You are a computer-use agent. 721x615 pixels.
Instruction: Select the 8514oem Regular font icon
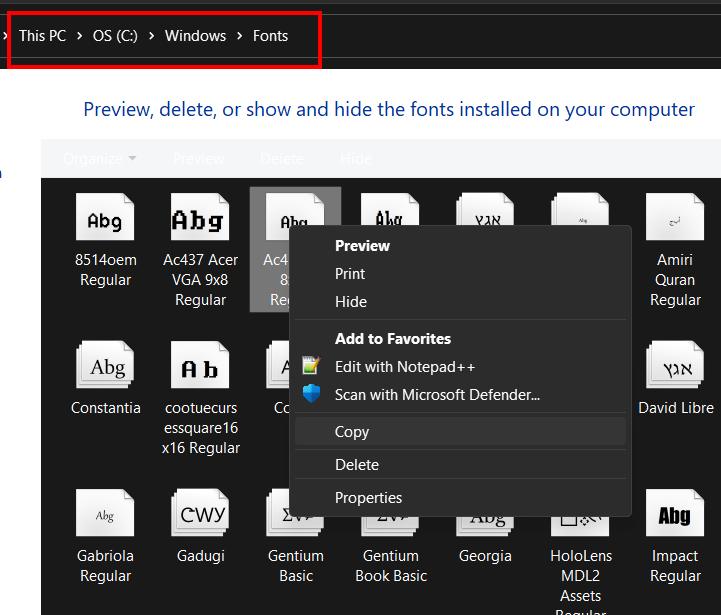105,219
